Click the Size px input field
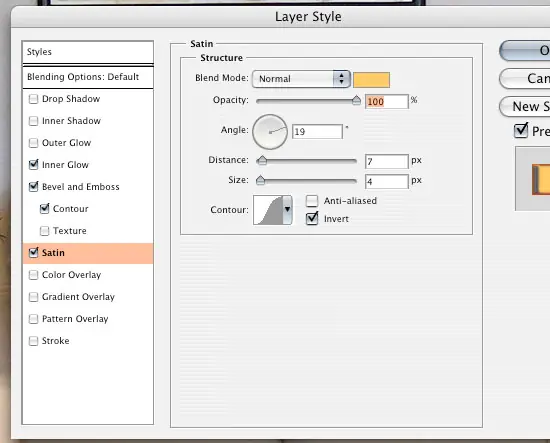 pyautogui.click(x=387, y=181)
